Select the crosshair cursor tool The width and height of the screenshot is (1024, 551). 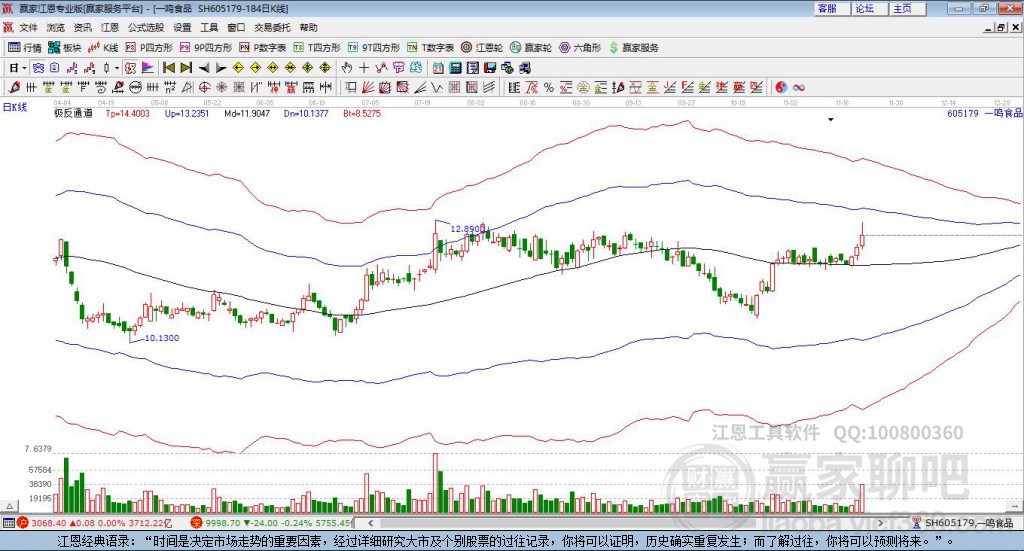(364, 68)
